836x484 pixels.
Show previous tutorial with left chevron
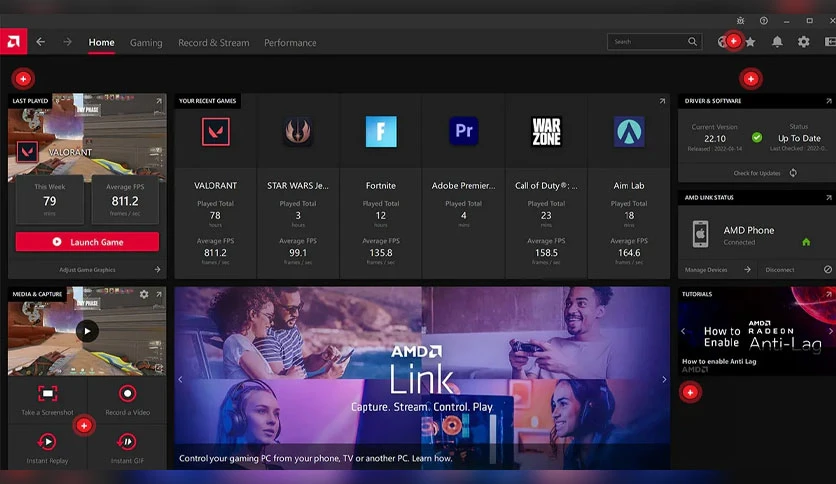tap(683, 331)
